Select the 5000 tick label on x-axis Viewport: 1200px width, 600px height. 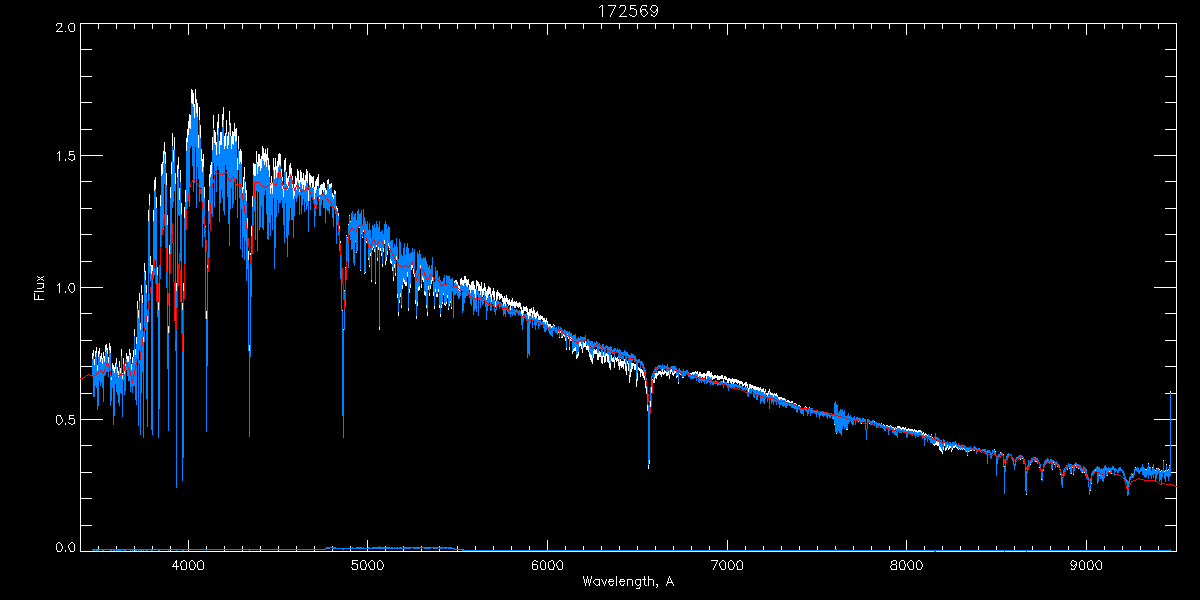click(367, 562)
